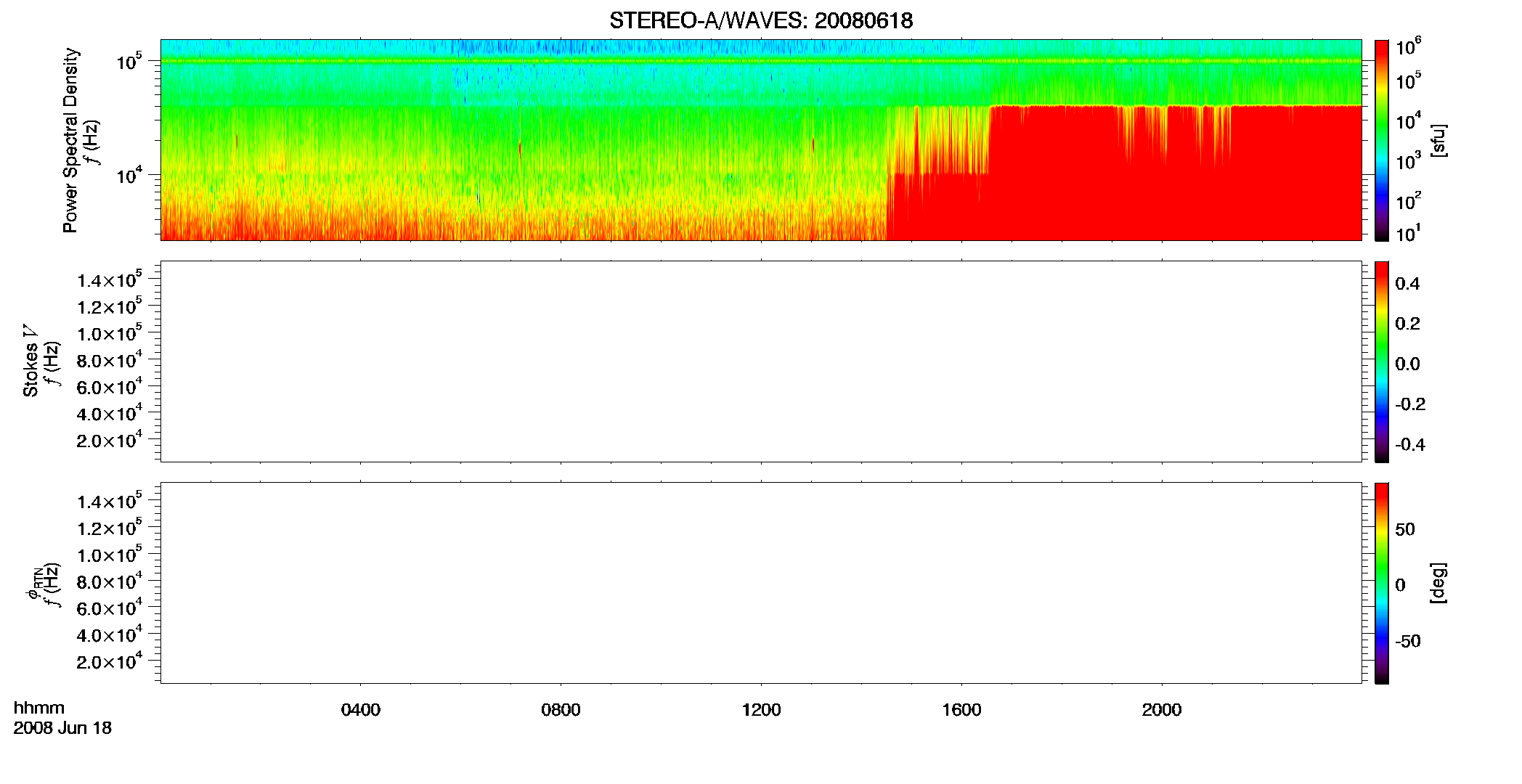Image resolution: width=1522 pixels, height=784 pixels.
Task: Click the time label 0400
Action: (361, 710)
